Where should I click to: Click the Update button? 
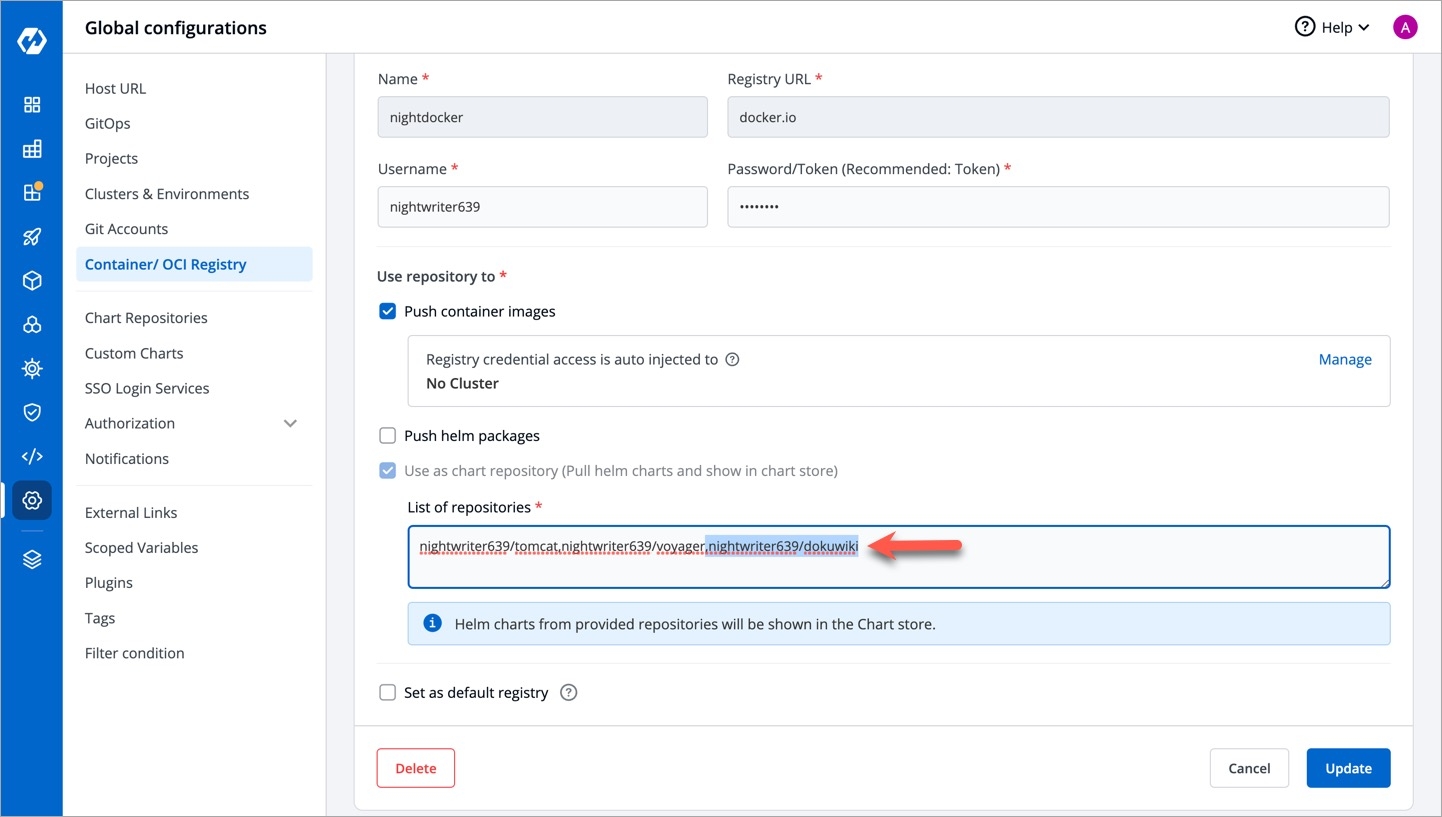1347,768
